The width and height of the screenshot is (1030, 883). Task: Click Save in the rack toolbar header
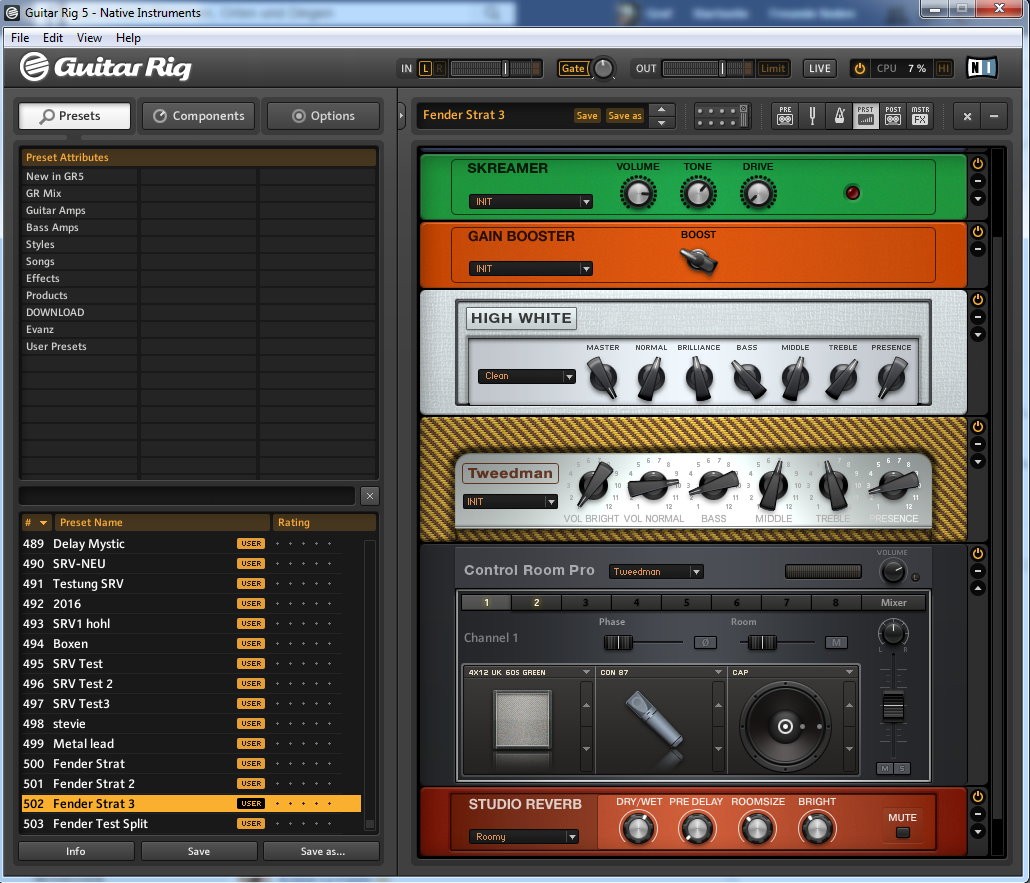[587, 116]
